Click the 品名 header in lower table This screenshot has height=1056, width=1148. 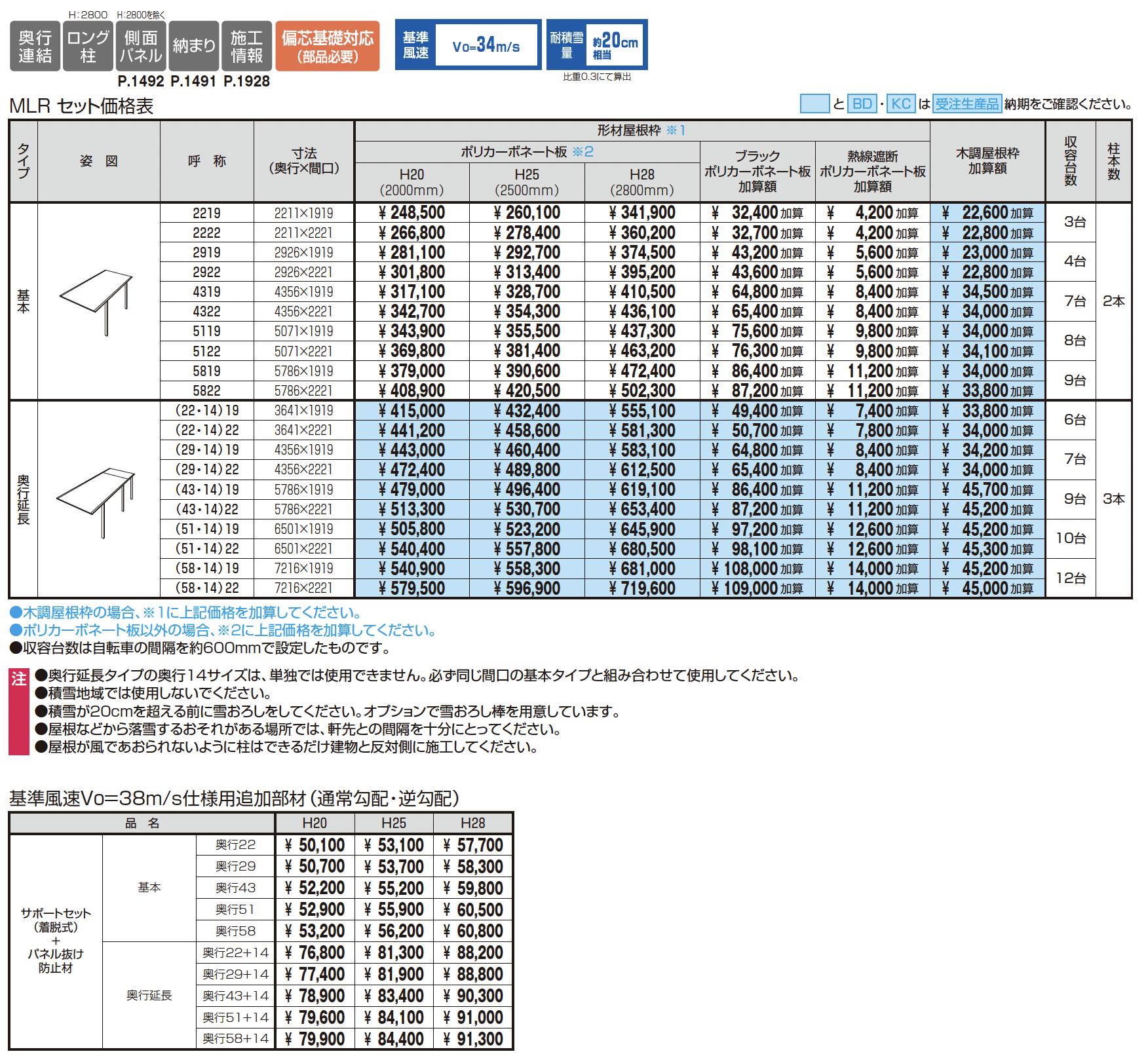[x=142, y=823]
